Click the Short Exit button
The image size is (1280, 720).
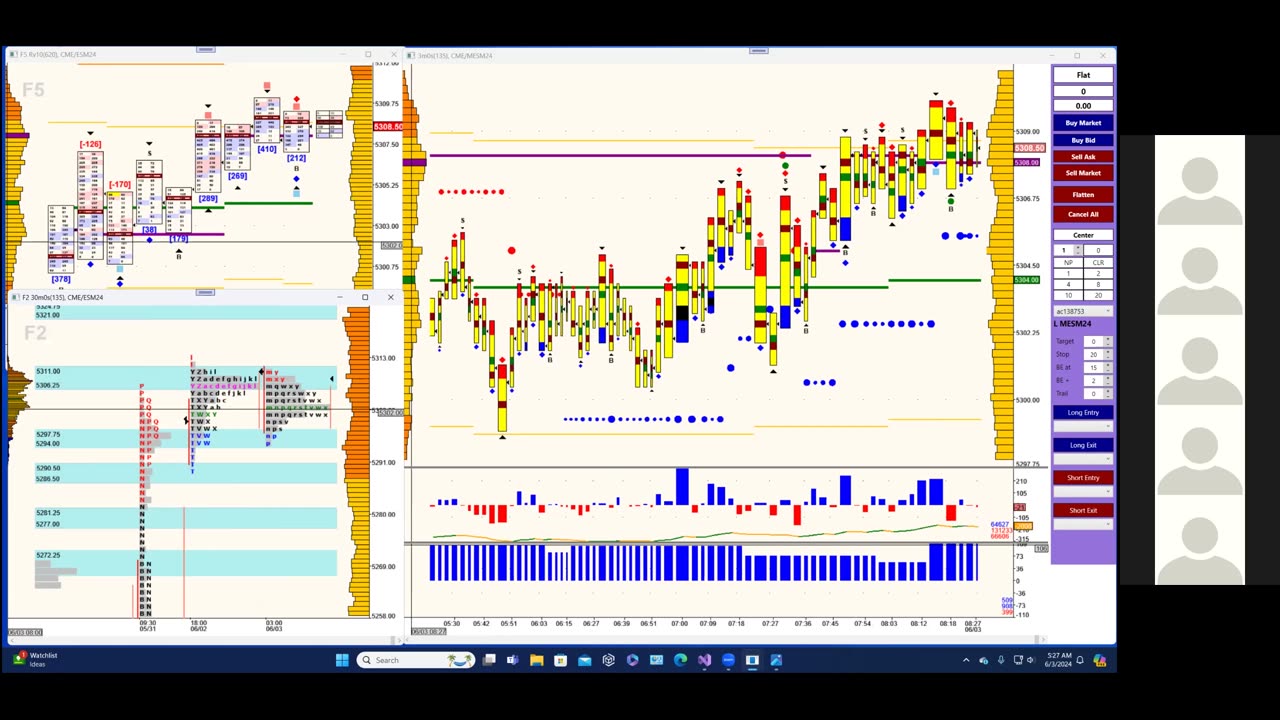click(x=1083, y=510)
